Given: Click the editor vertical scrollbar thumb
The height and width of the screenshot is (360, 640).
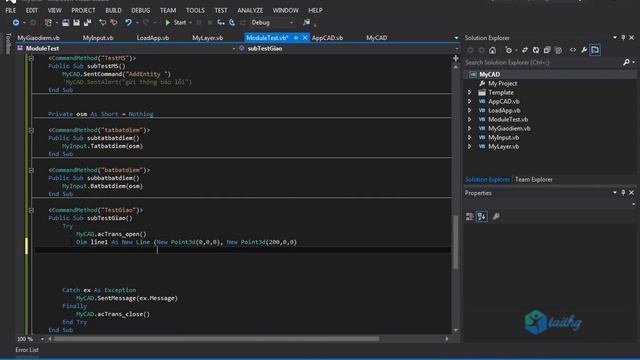Looking at the screenshot, I should click(456, 242).
